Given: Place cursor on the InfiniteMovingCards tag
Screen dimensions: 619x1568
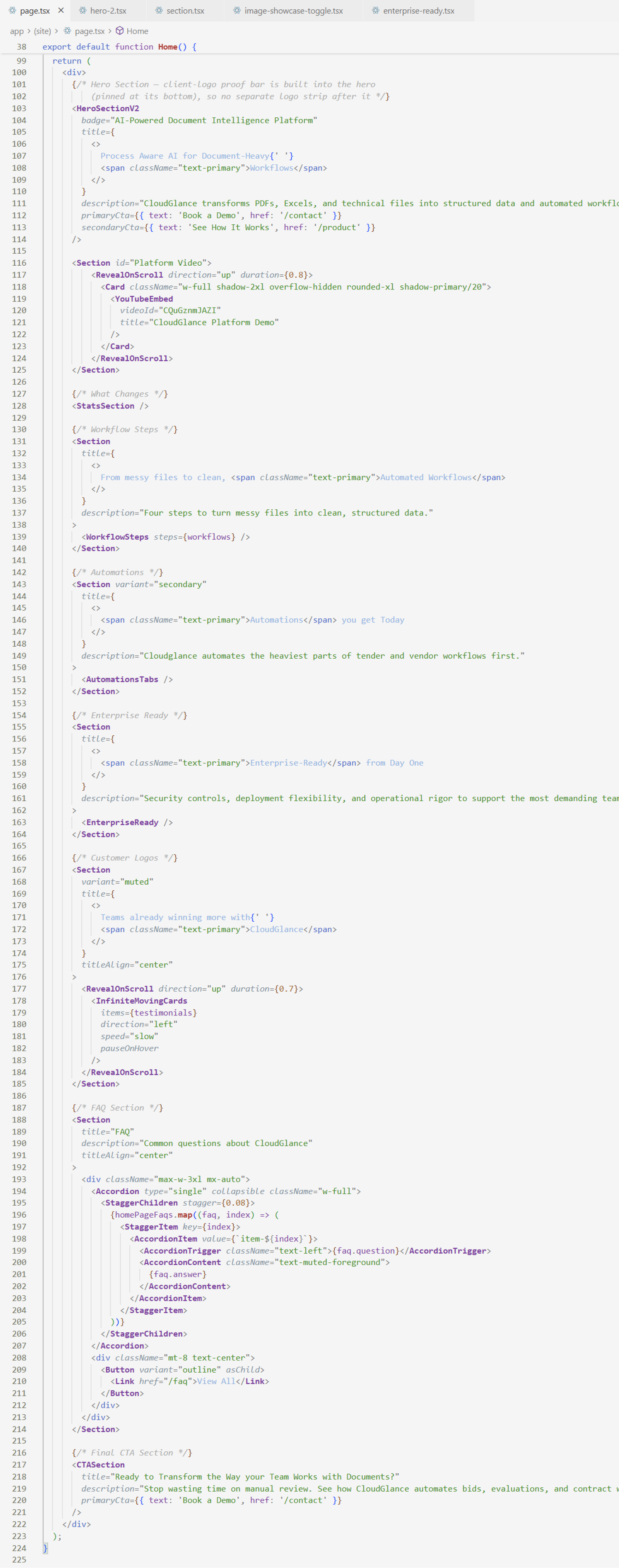Looking at the screenshot, I should click(x=141, y=1001).
